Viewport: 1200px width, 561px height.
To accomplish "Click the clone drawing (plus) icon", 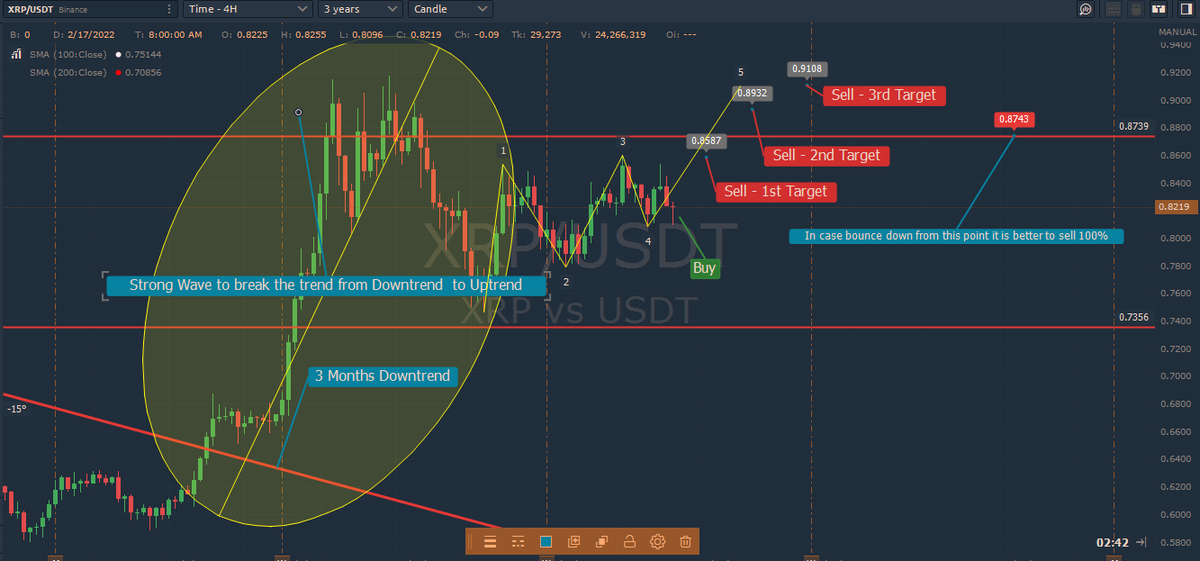I will [574, 542].
